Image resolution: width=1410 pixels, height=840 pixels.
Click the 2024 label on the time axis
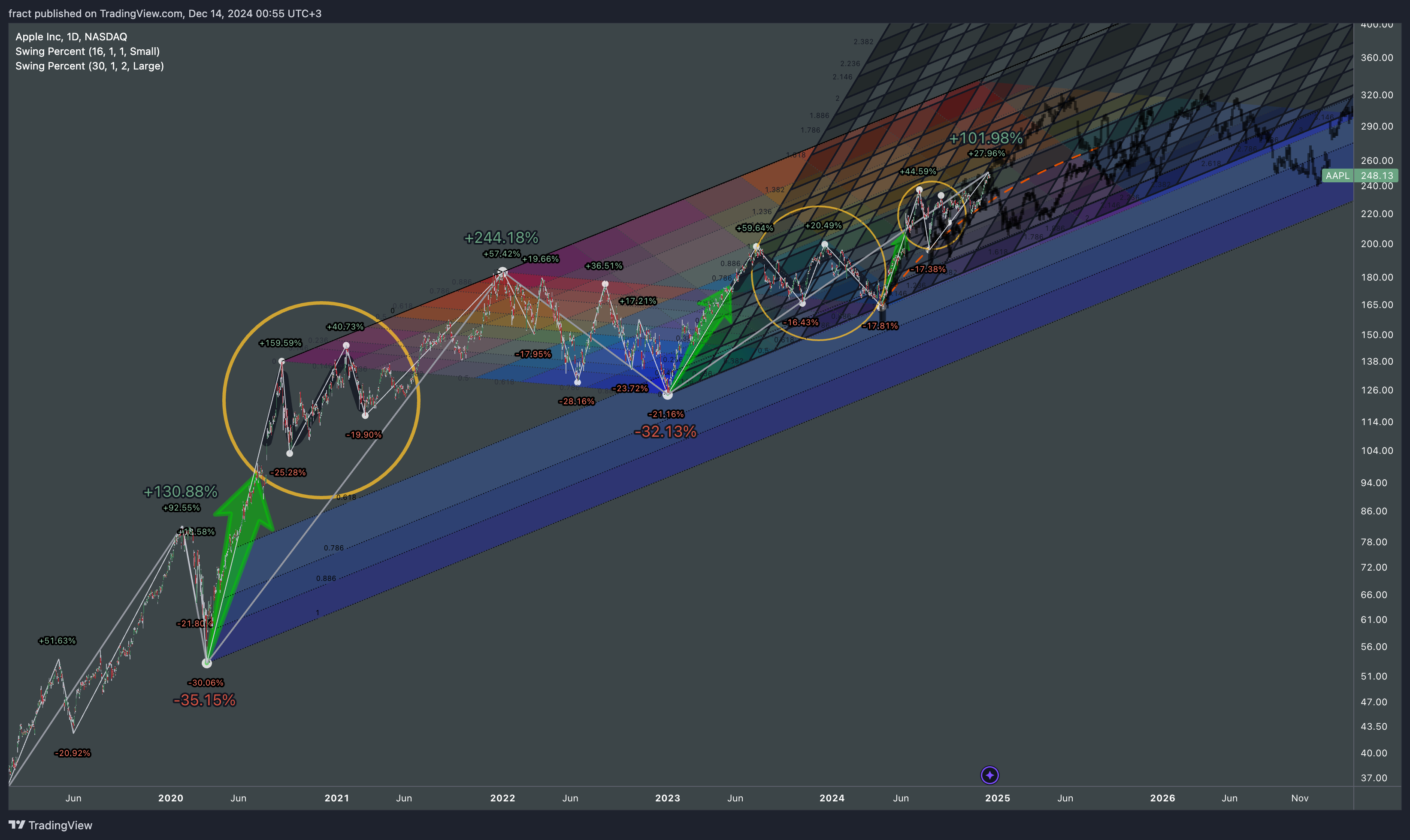click(x=832, y=798)
